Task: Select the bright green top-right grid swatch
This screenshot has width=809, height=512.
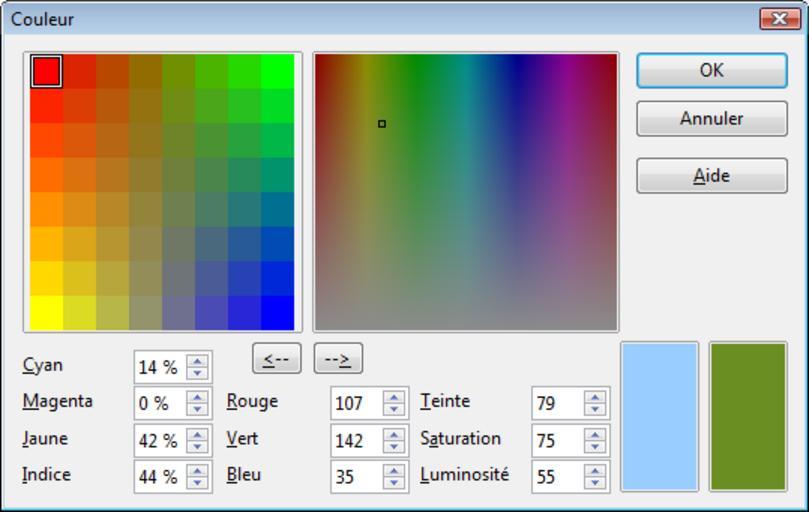Action: 277,71
